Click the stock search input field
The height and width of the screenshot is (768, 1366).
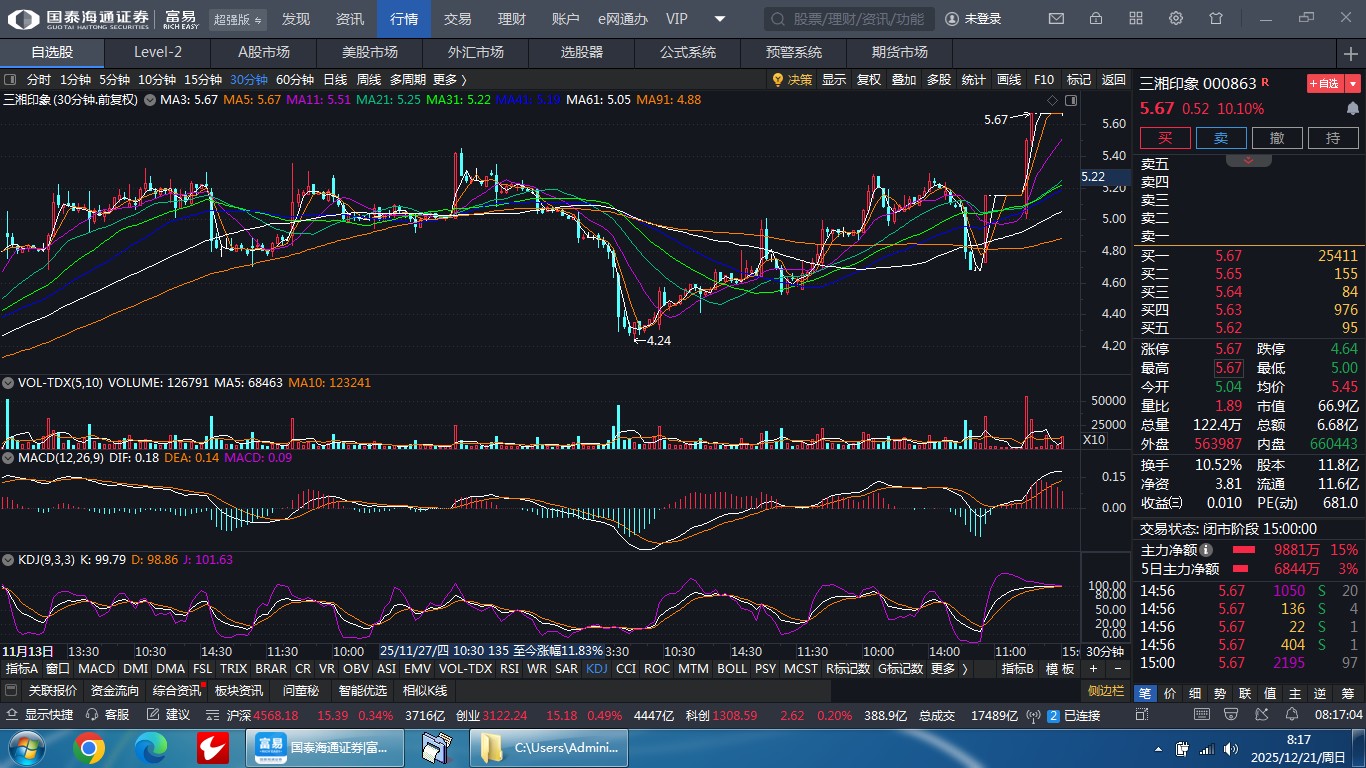(x=850, y=19)
